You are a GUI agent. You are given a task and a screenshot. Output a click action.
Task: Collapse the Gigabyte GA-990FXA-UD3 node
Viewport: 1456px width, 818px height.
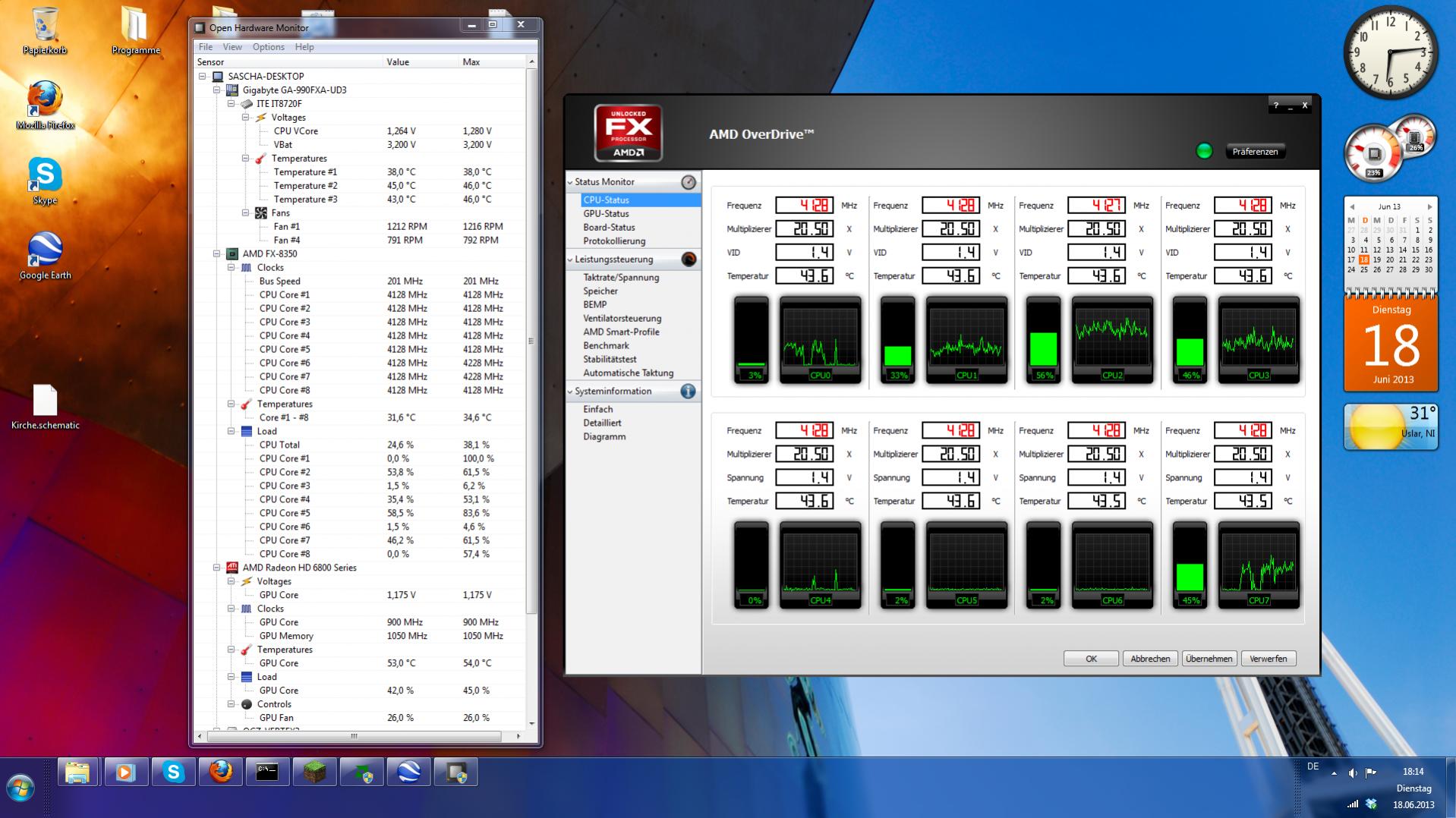217,90
